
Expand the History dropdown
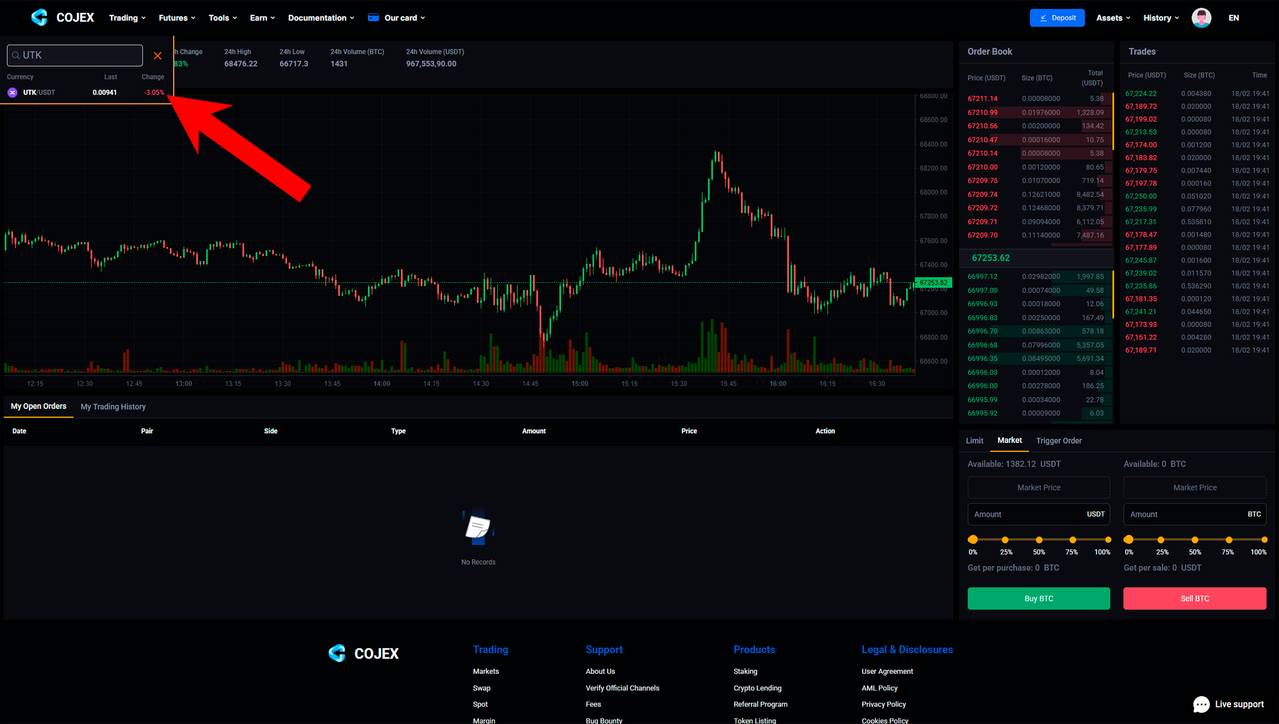click(x=1161, y=18)
